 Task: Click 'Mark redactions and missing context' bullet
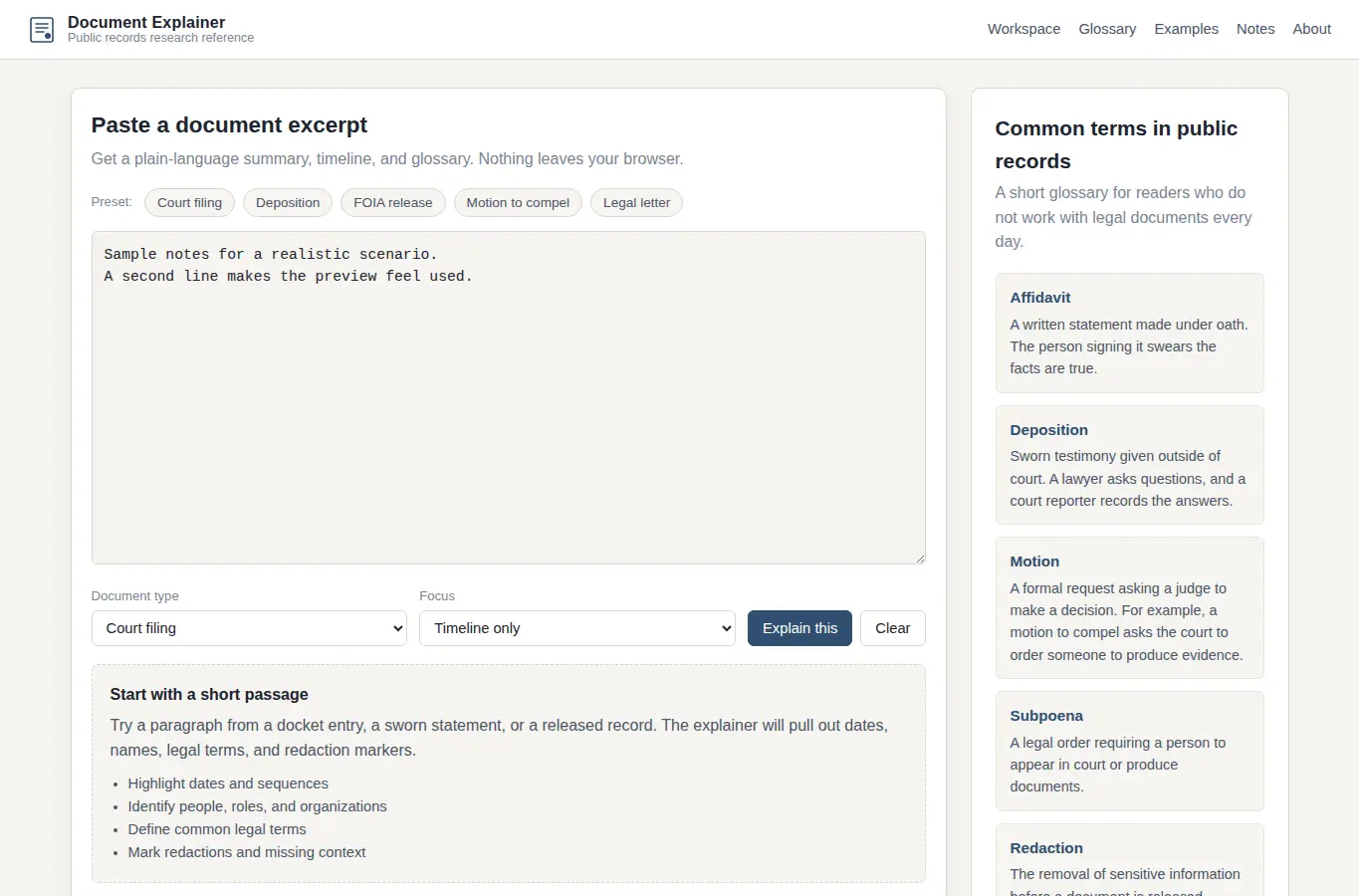click(247, 852)
